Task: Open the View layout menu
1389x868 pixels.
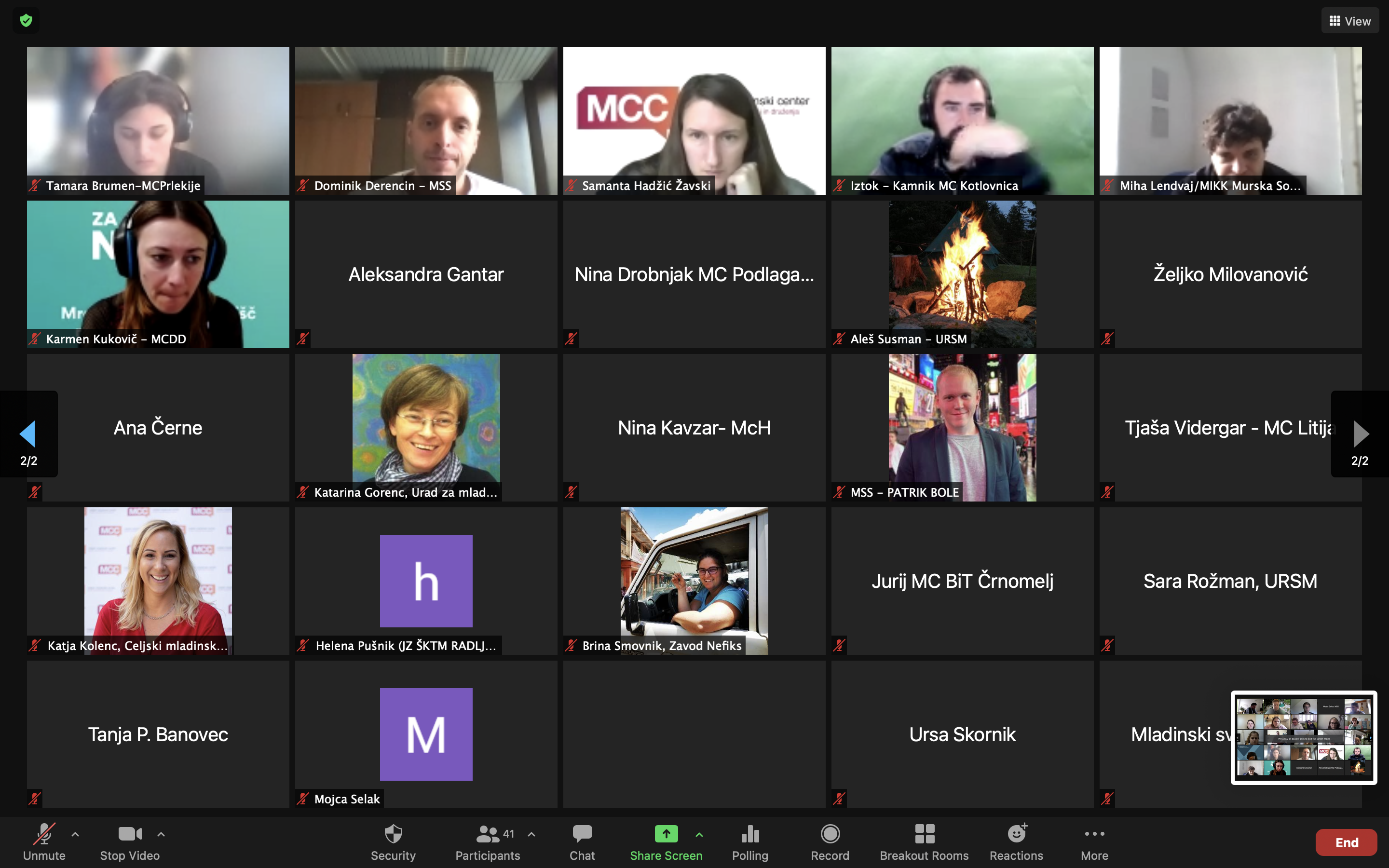Action: point(1349,21)
